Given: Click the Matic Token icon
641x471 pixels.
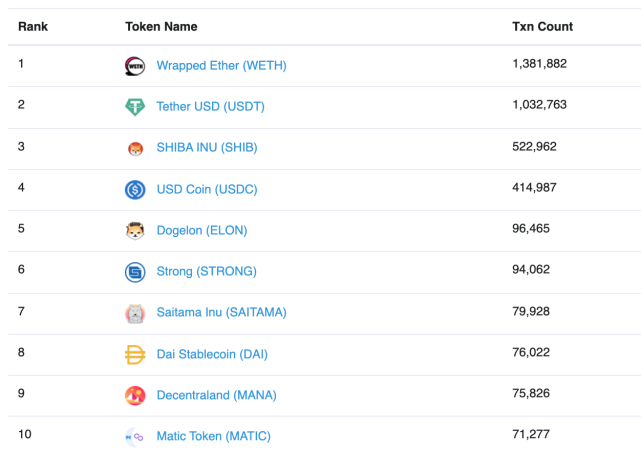Looking at the screenshot, I should [x=135, y=437].
